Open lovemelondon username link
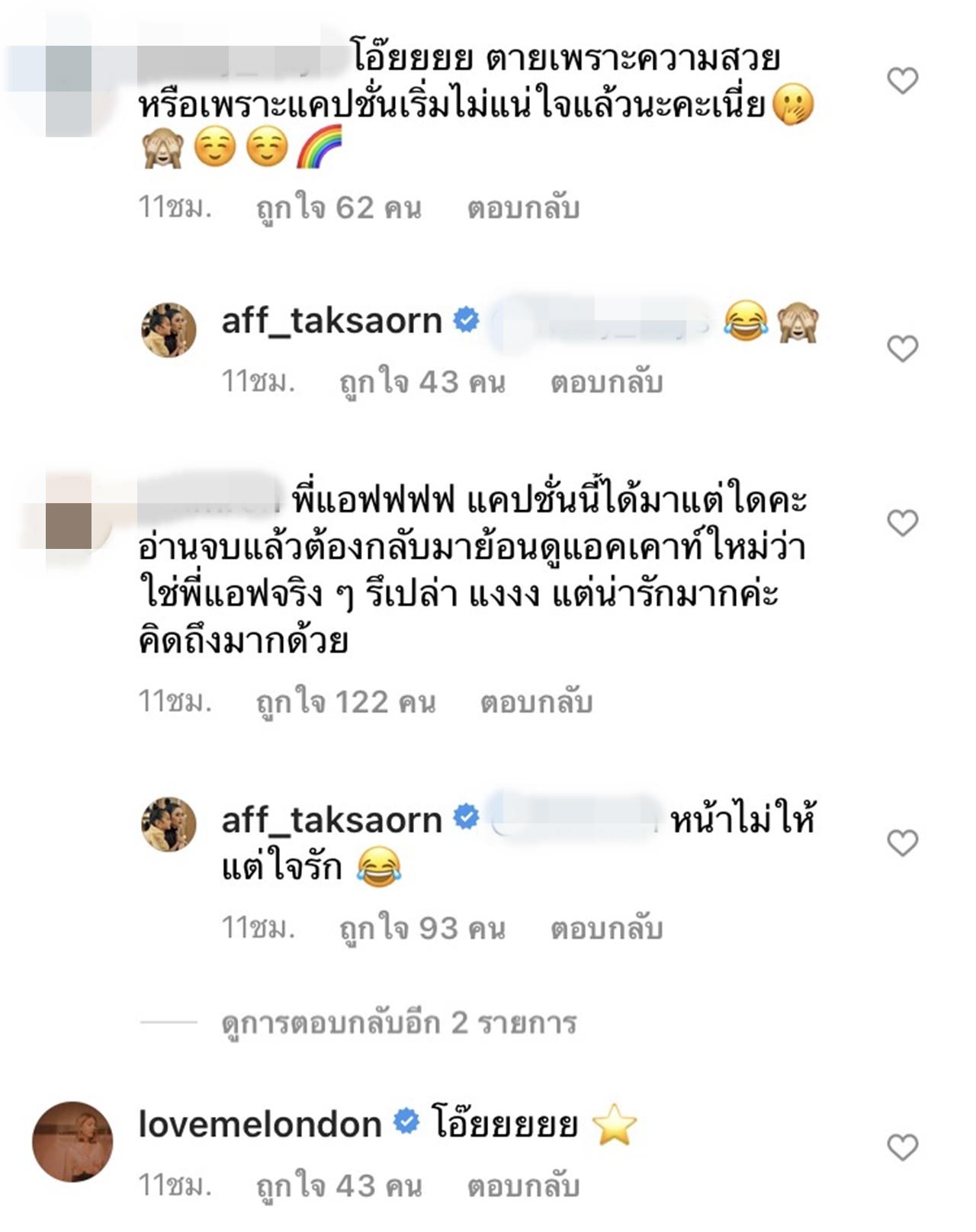976x1232 pixels. [260, 1125]
